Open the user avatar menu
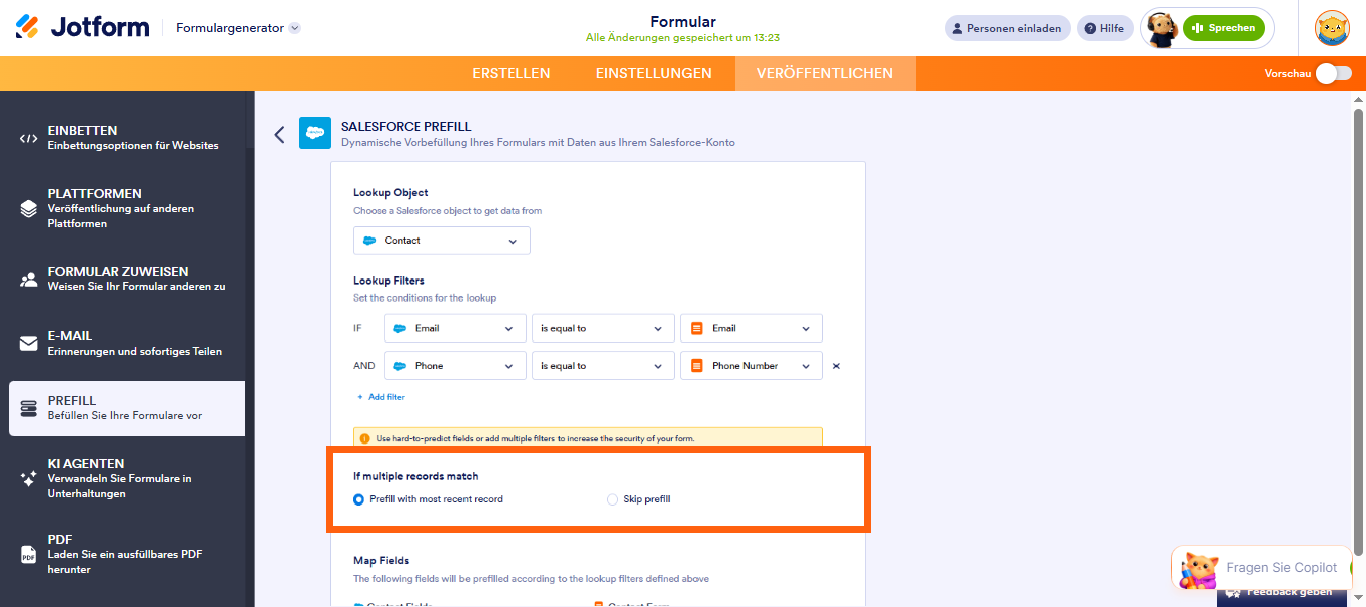The height and width of the screenshot is (607, 1366). pyautogui.click(x=1332, y=28)
